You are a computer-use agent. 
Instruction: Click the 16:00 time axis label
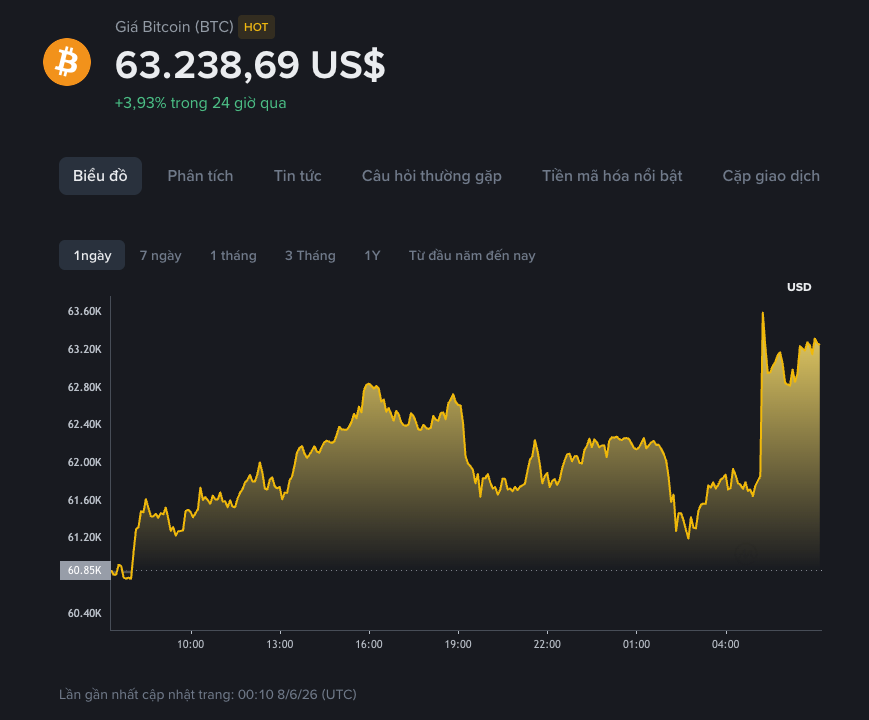tap(369, 644)
